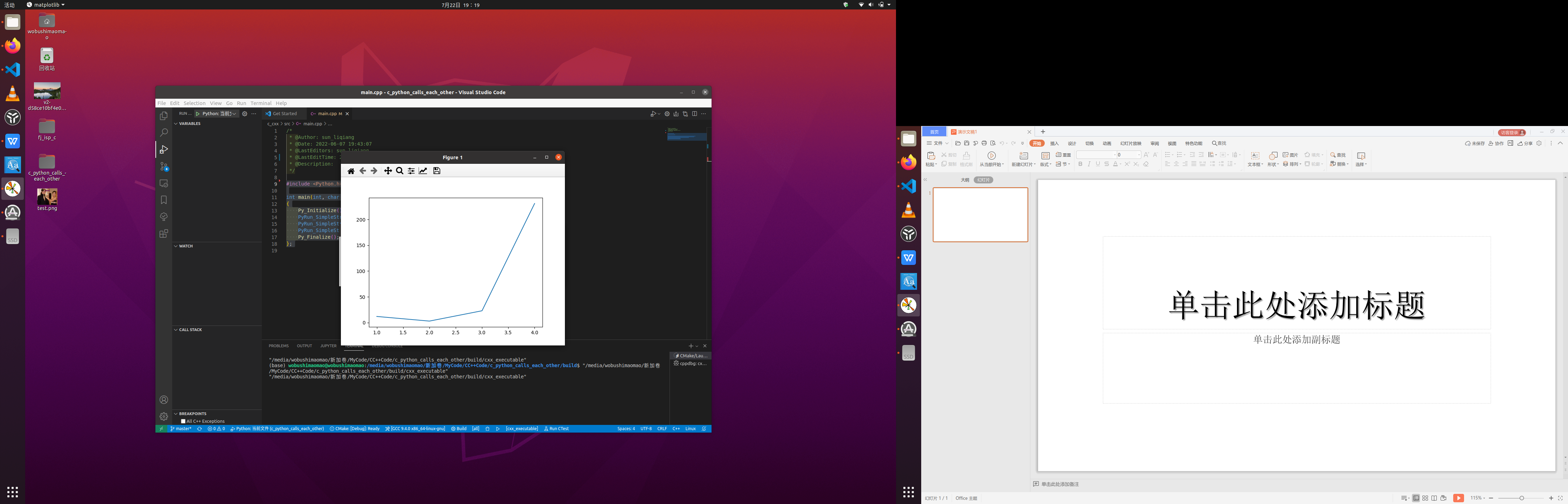The width and height of the screenshot is (1568, 504).
Task: Toggle the All C++ Exceptions checkbox
Action: coord(183,421)
